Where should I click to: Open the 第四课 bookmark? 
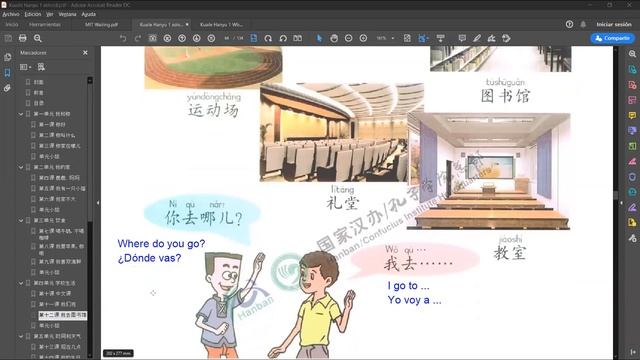click(59, 178)
